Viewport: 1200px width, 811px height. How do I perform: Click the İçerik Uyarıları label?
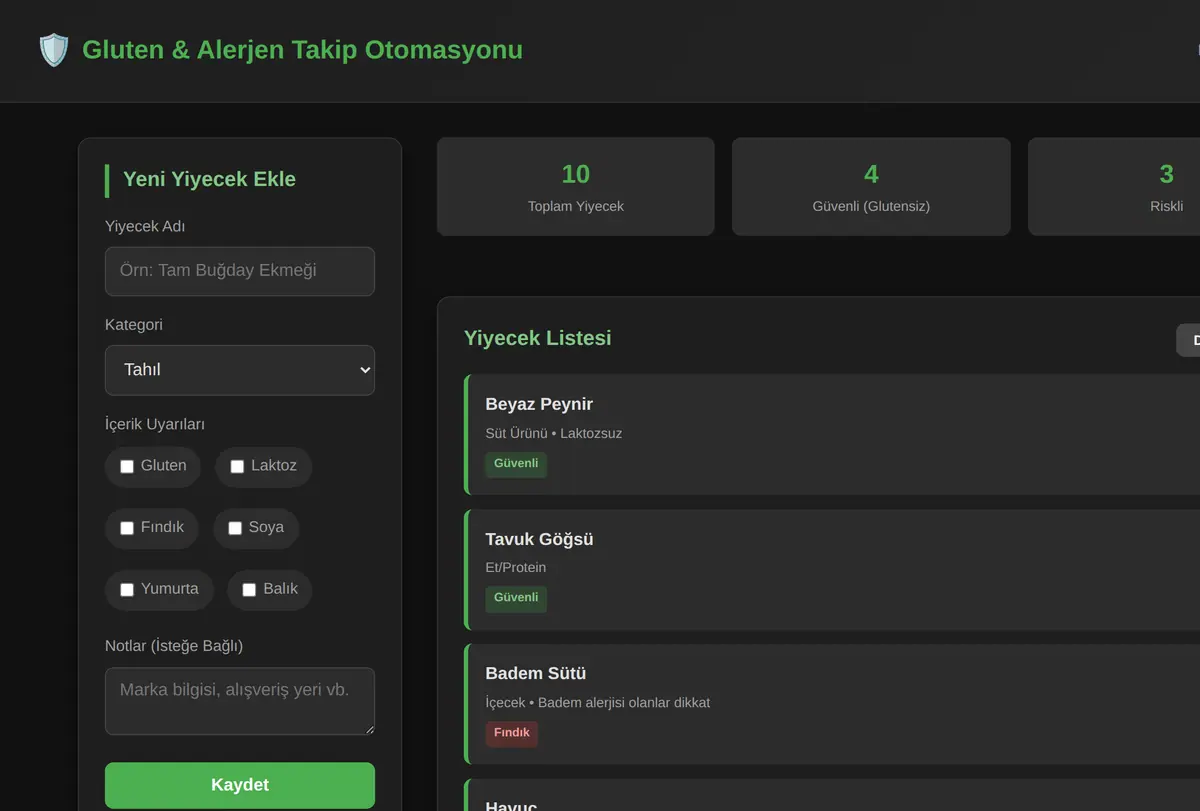155,424
